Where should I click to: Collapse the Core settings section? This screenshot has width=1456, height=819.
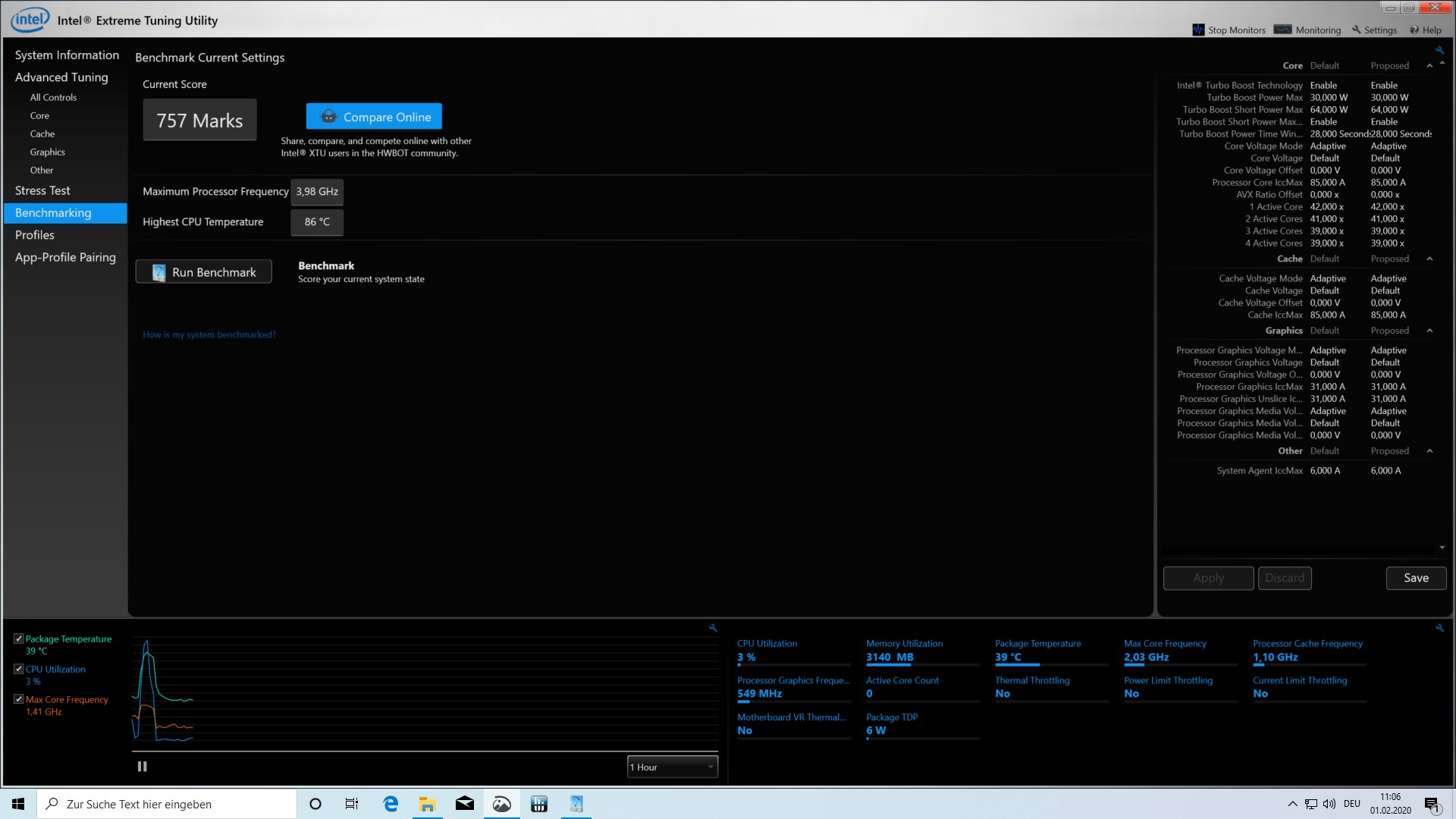coord(1429,66)
